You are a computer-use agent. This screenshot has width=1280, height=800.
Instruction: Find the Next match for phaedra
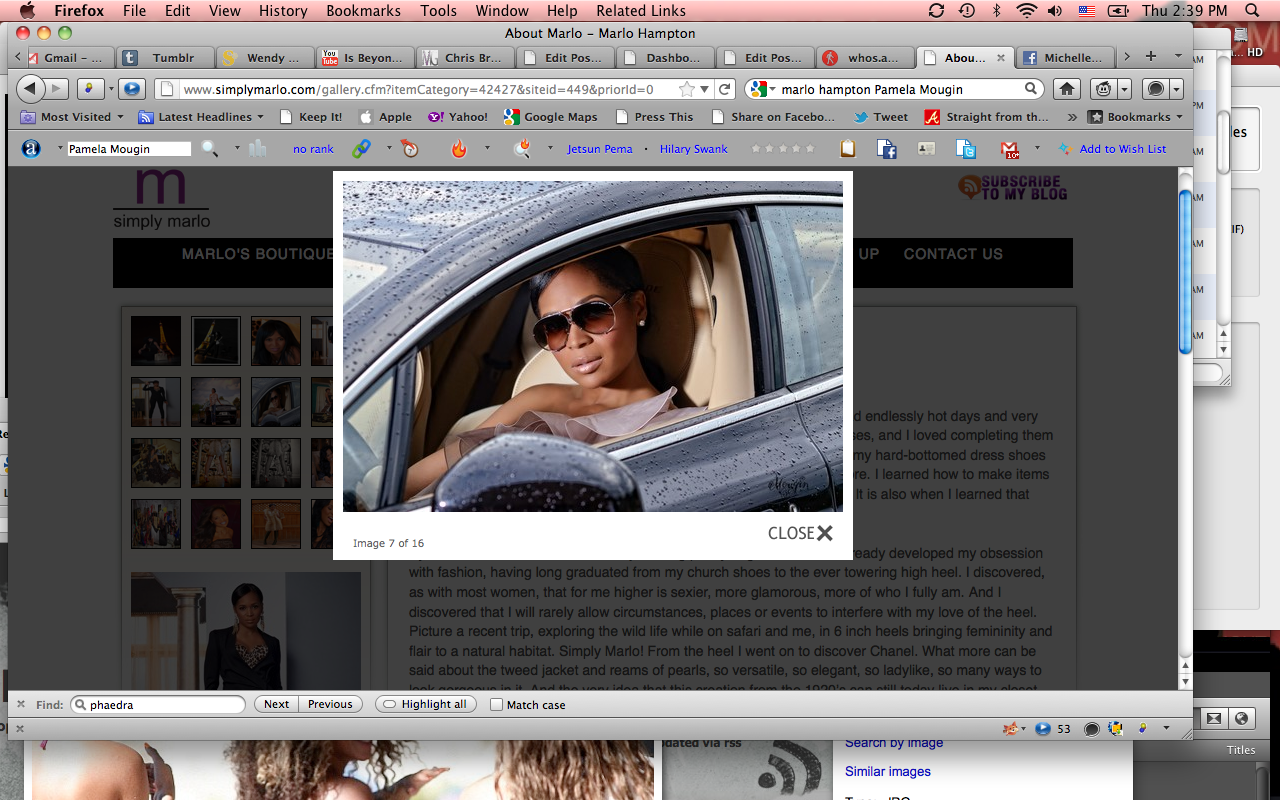(x=276, y=705)
